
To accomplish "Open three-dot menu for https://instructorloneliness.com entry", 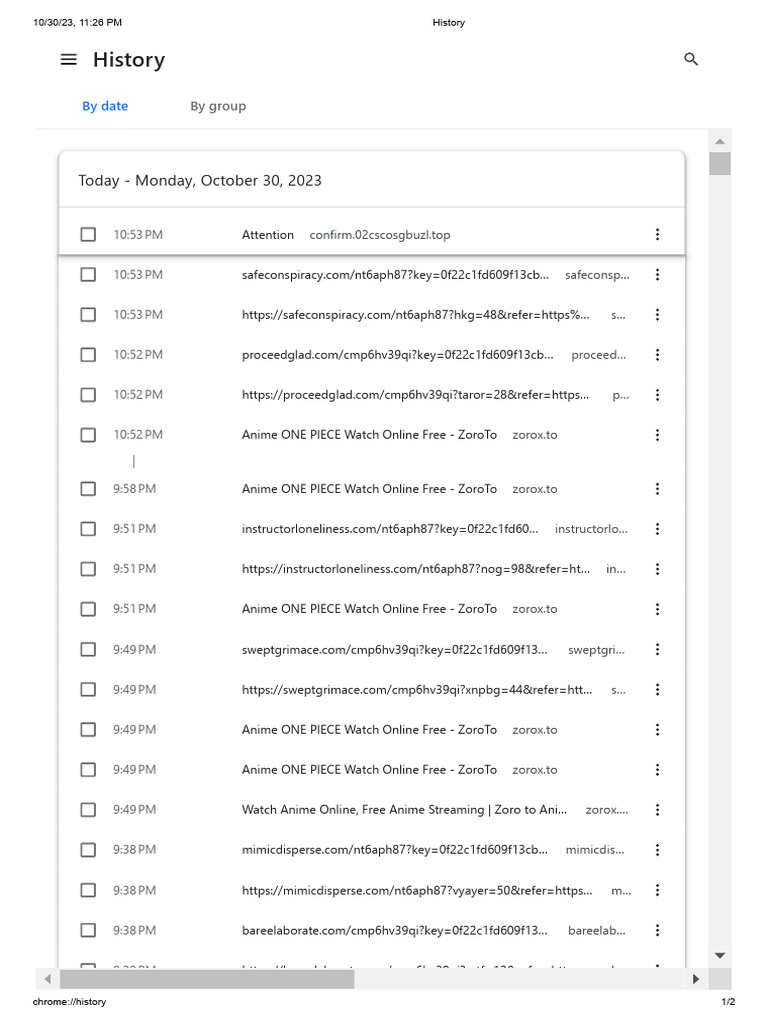I will (x=657, y=569).
